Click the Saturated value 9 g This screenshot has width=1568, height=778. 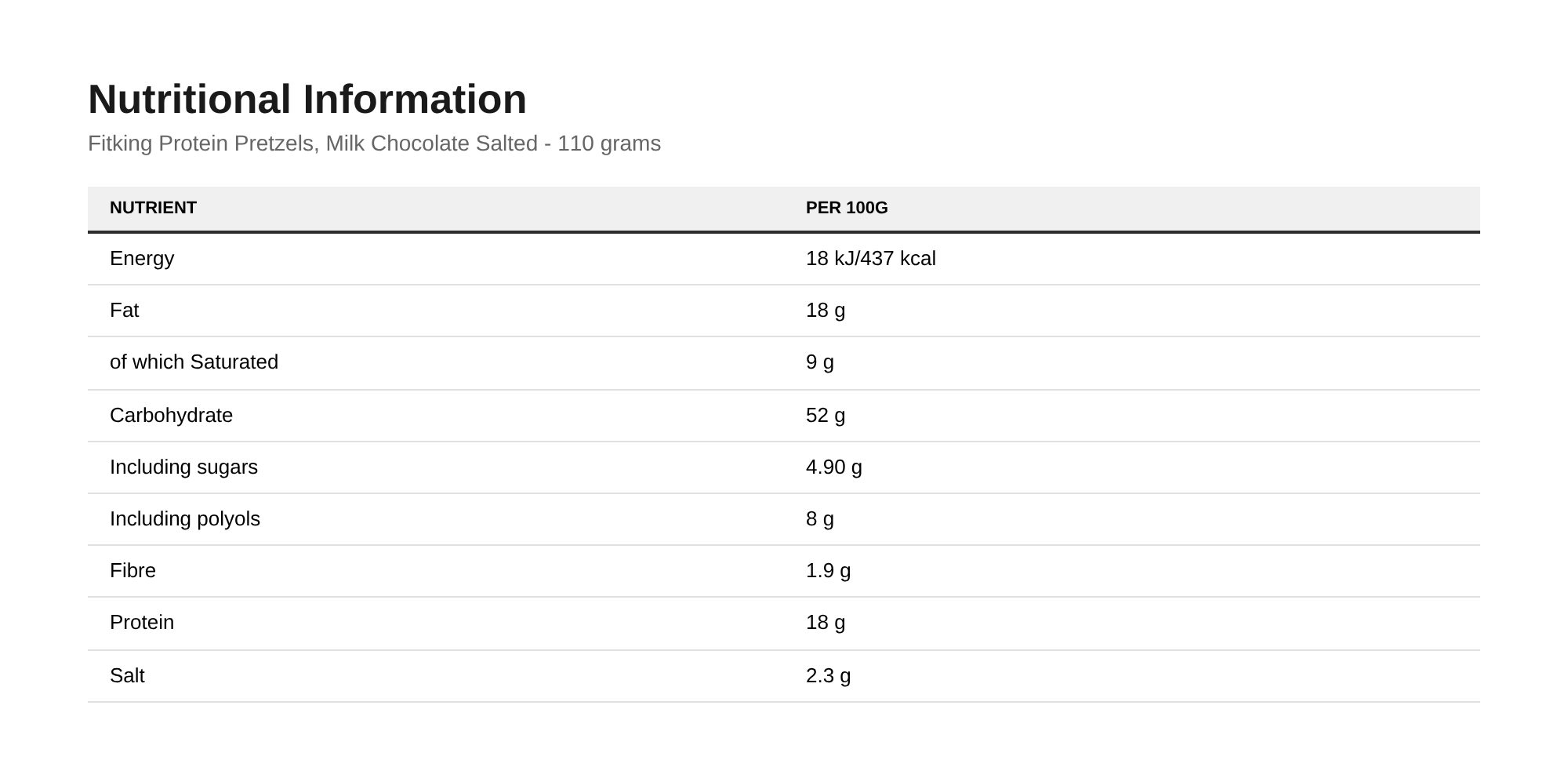point(820,362)
